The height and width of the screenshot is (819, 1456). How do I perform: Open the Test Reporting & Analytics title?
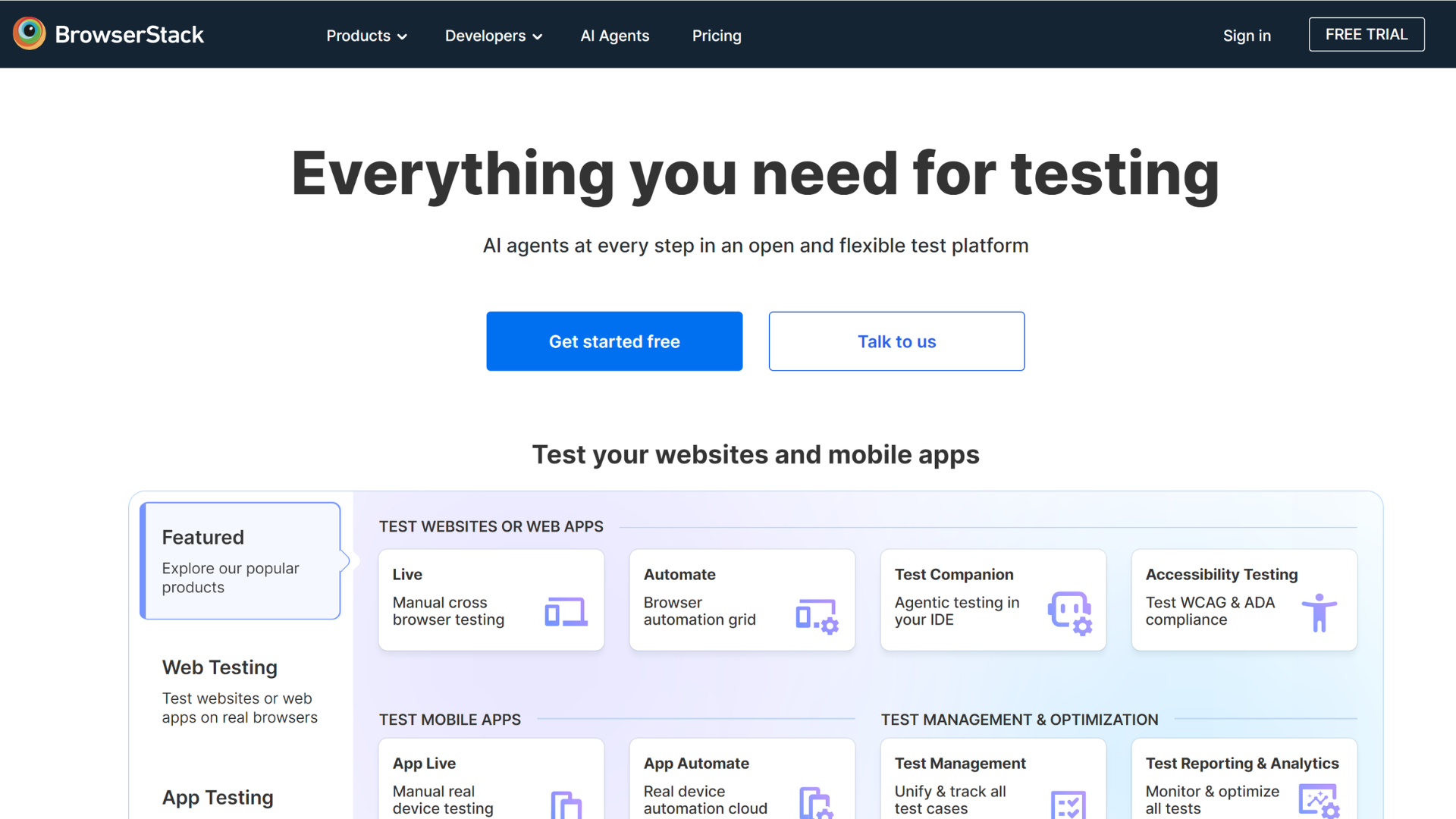(1242, 763)
